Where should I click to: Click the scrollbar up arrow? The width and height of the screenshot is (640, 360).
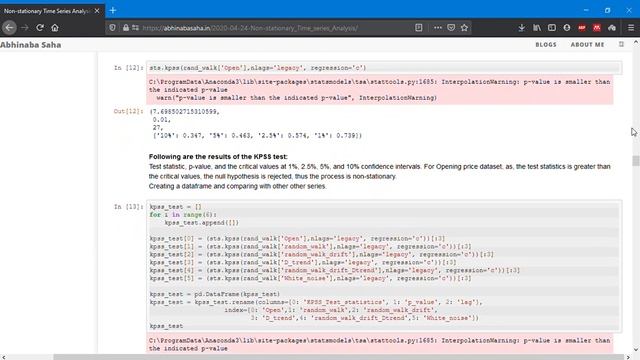pos(636,42)
